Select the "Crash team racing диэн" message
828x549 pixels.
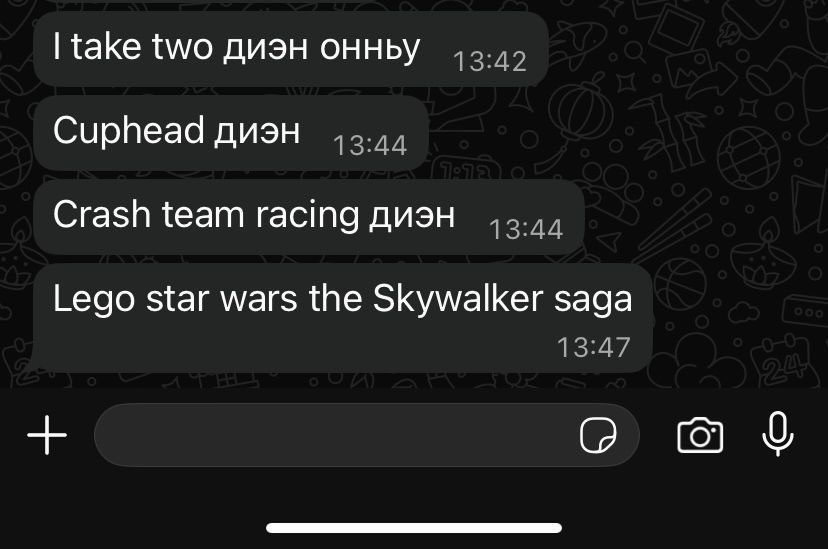click(x=309, y=217)
